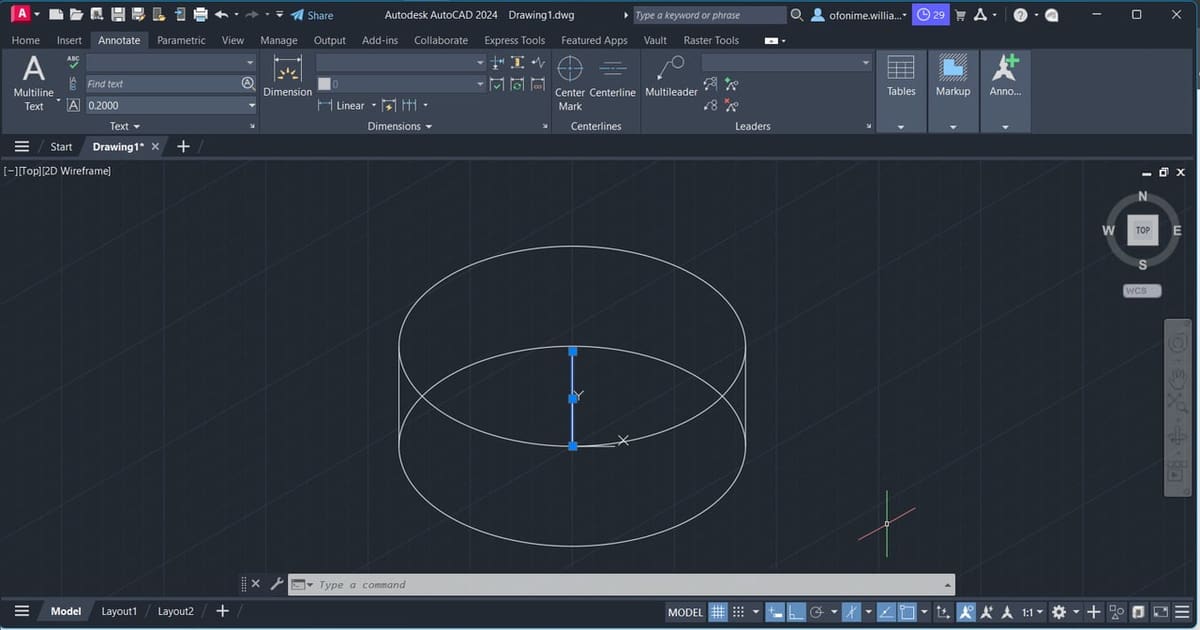The height and width of the screenshot is (630, 1200).
Task: Open the text height 0.2000 dropdown
Action: pos(252,105)
